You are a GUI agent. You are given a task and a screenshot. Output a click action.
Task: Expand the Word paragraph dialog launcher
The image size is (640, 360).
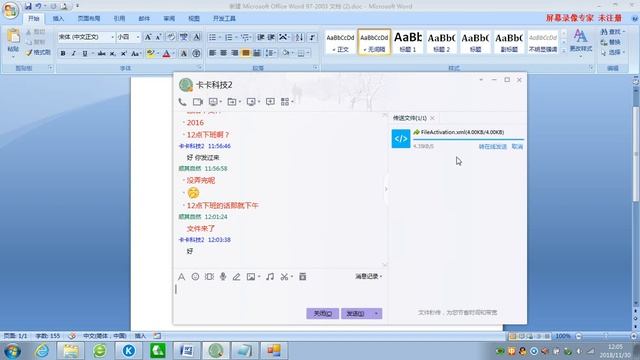coord(316,68)
